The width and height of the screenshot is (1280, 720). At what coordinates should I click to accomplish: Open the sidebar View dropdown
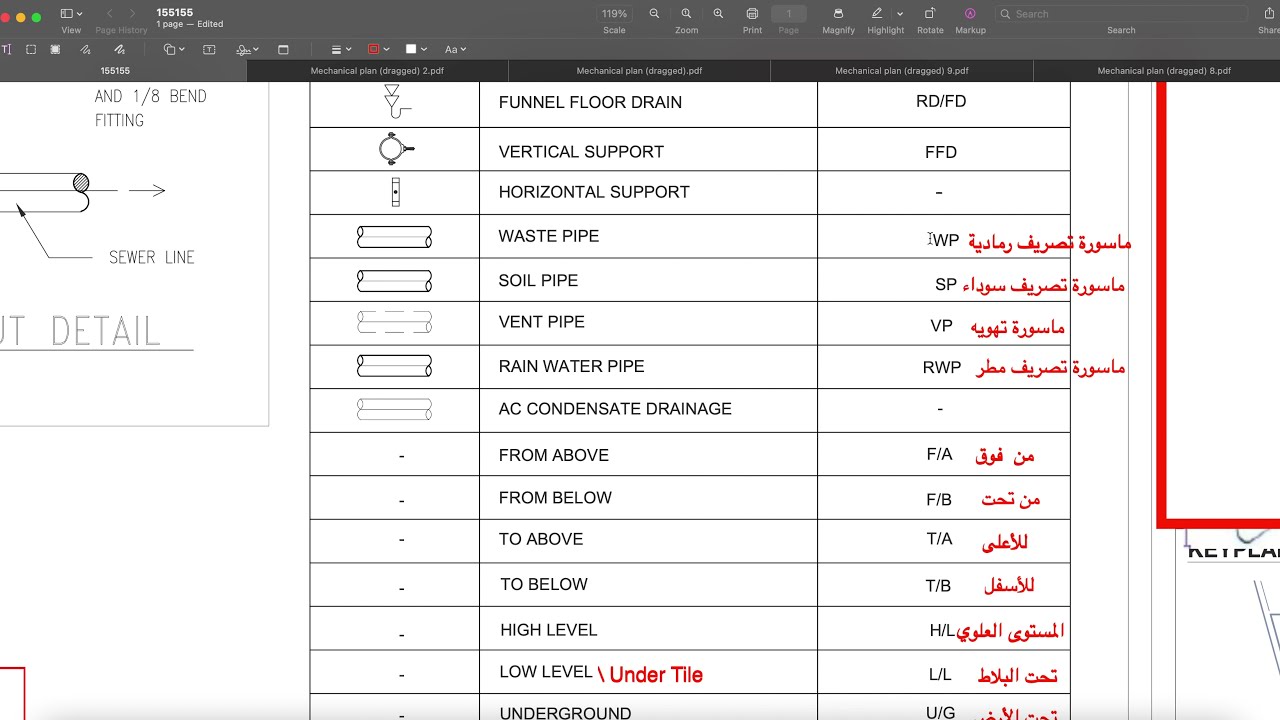pyautogui.click(x=71, y=14)
